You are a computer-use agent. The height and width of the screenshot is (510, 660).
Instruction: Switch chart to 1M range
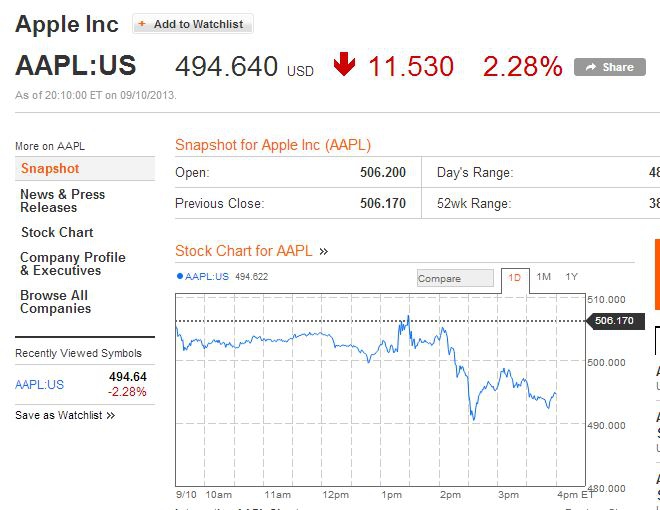[x=543, y=277]
